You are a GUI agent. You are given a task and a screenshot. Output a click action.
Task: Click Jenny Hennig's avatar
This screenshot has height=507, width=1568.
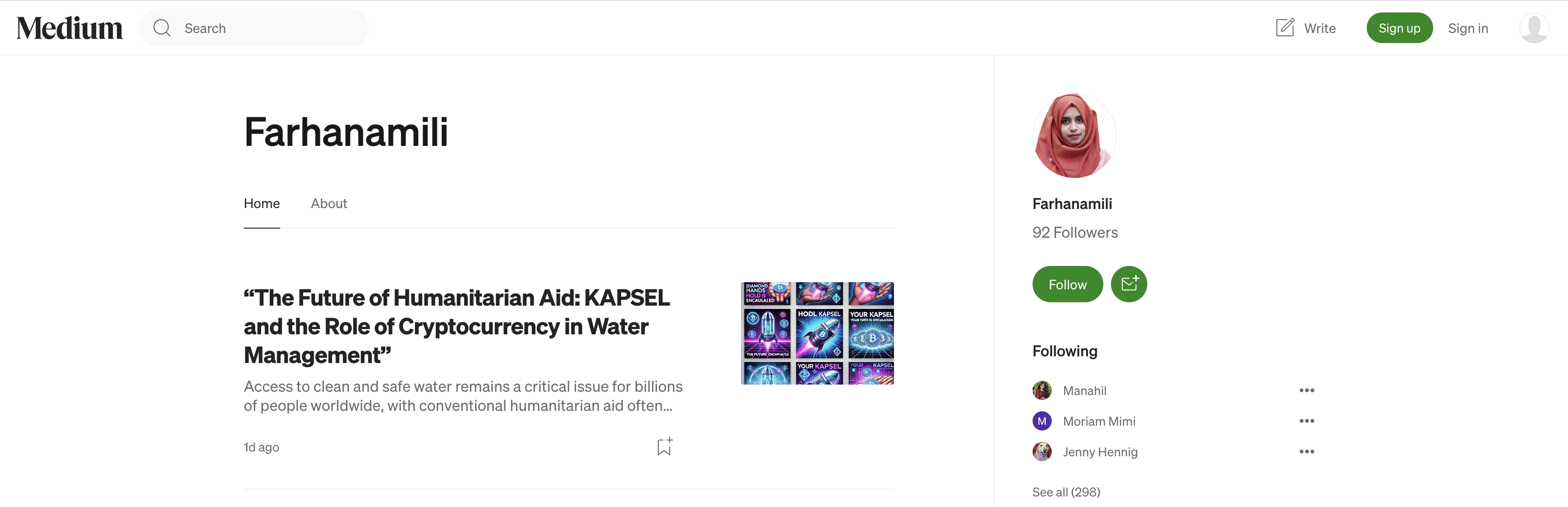click(x=1042, y=452)
